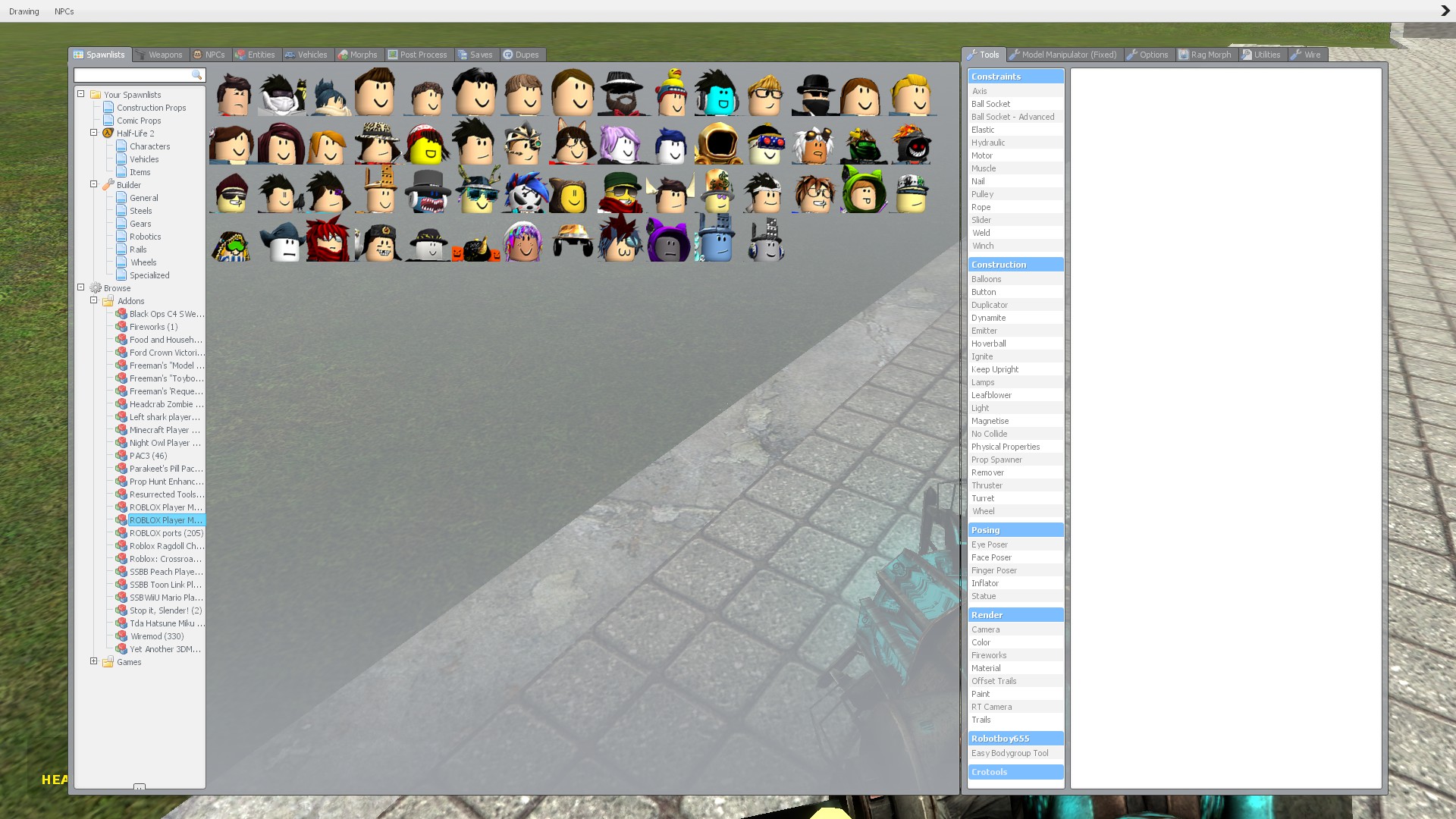This screenshot has height=819, width=1456.
Task: Select the red-haired character with red scarf
Action: coord(330,237)
